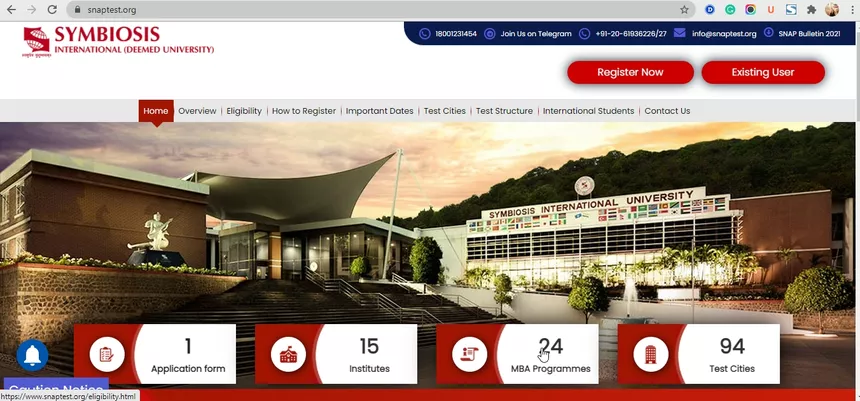Open the Grammarly extension icon

coord(730,9)
